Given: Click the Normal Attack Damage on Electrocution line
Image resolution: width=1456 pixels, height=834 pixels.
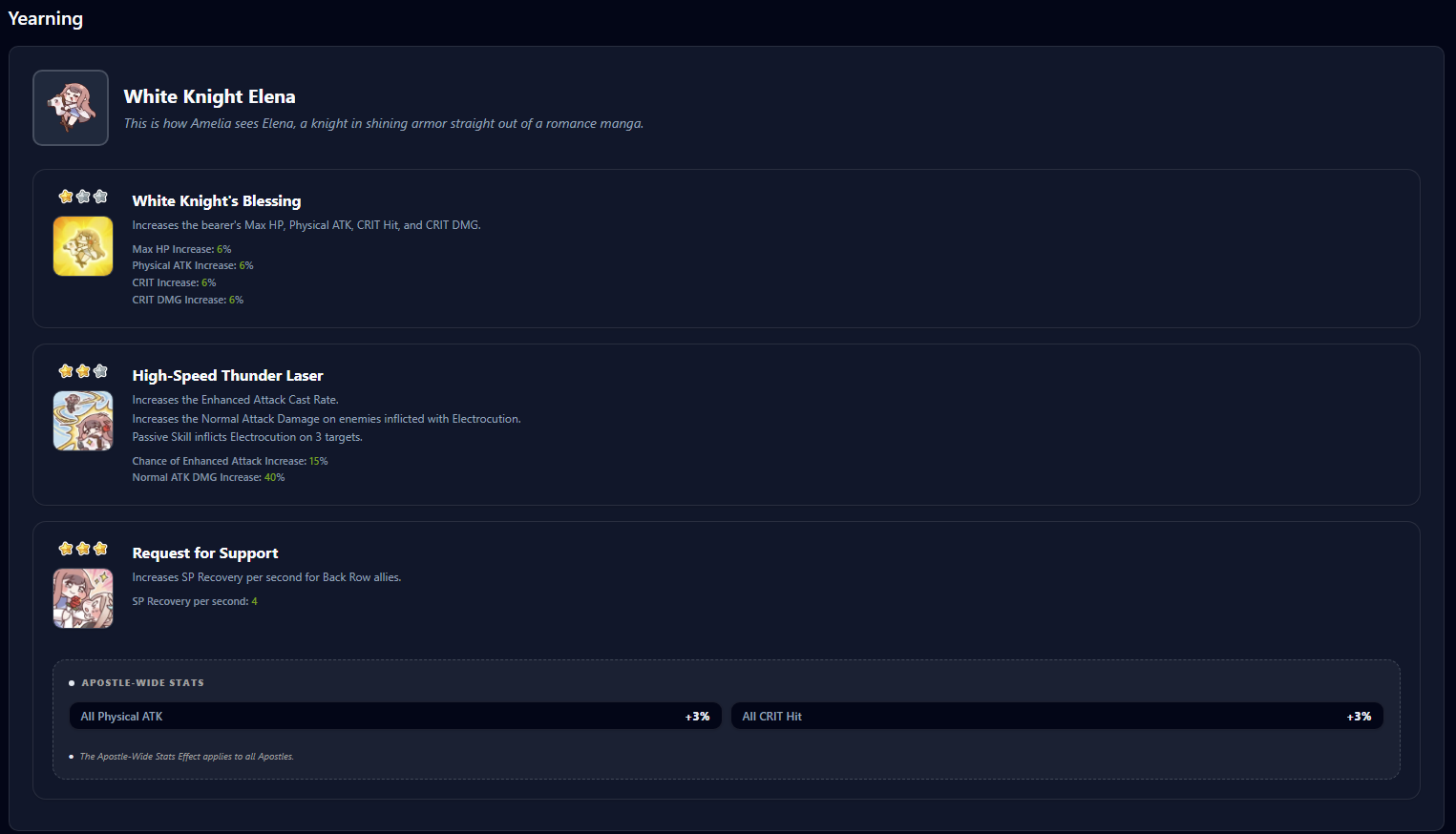Looking at the screenshot, I should click(327, 420).
